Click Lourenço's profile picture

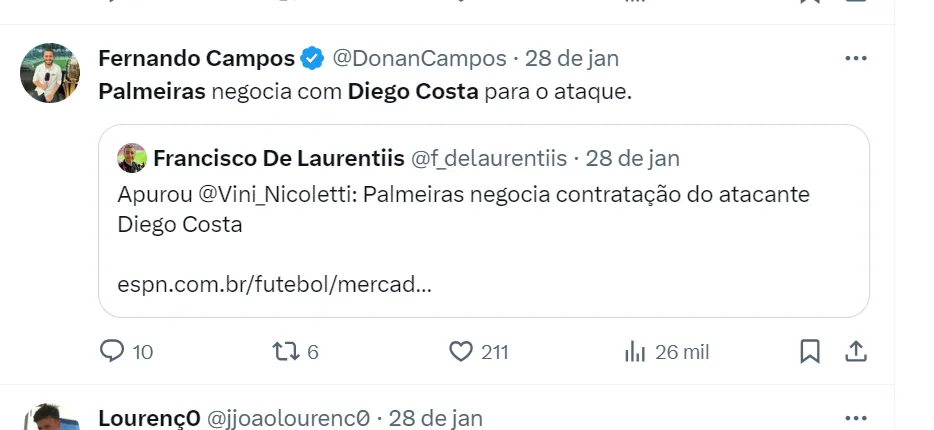pyautogui.click(x=50, y=420)
